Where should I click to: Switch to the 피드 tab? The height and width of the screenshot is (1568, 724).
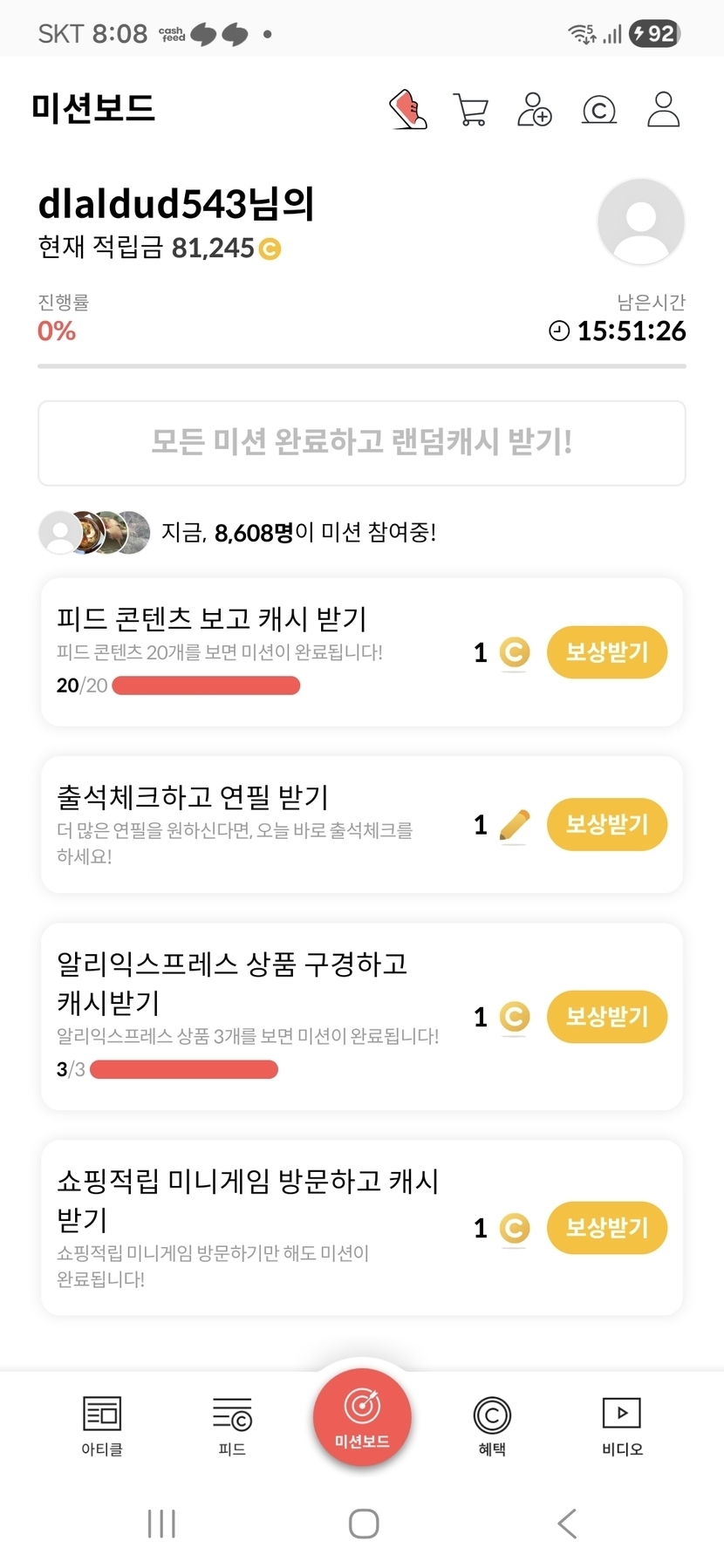coord(232,1425)
